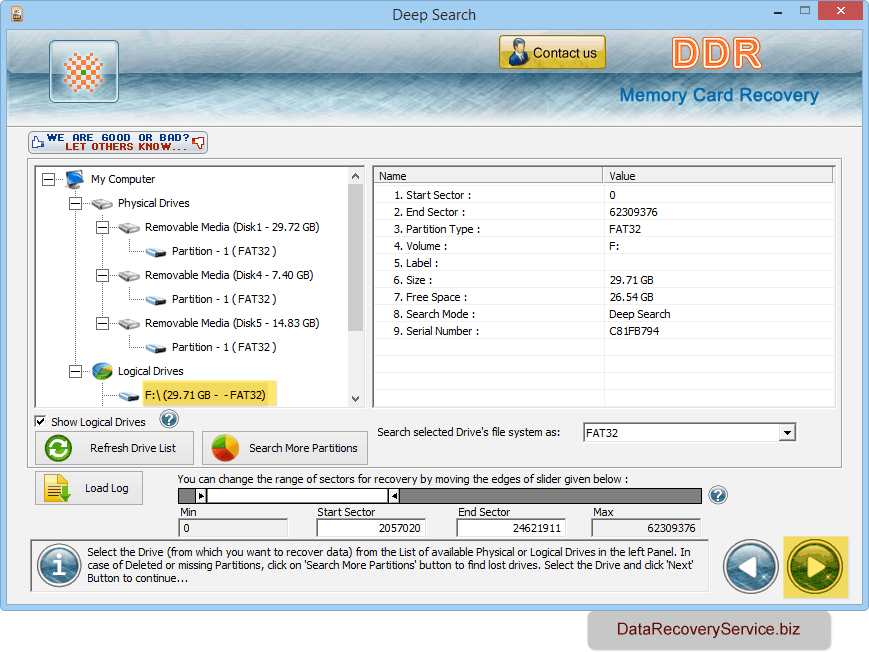Open the Contact us button

552,53
